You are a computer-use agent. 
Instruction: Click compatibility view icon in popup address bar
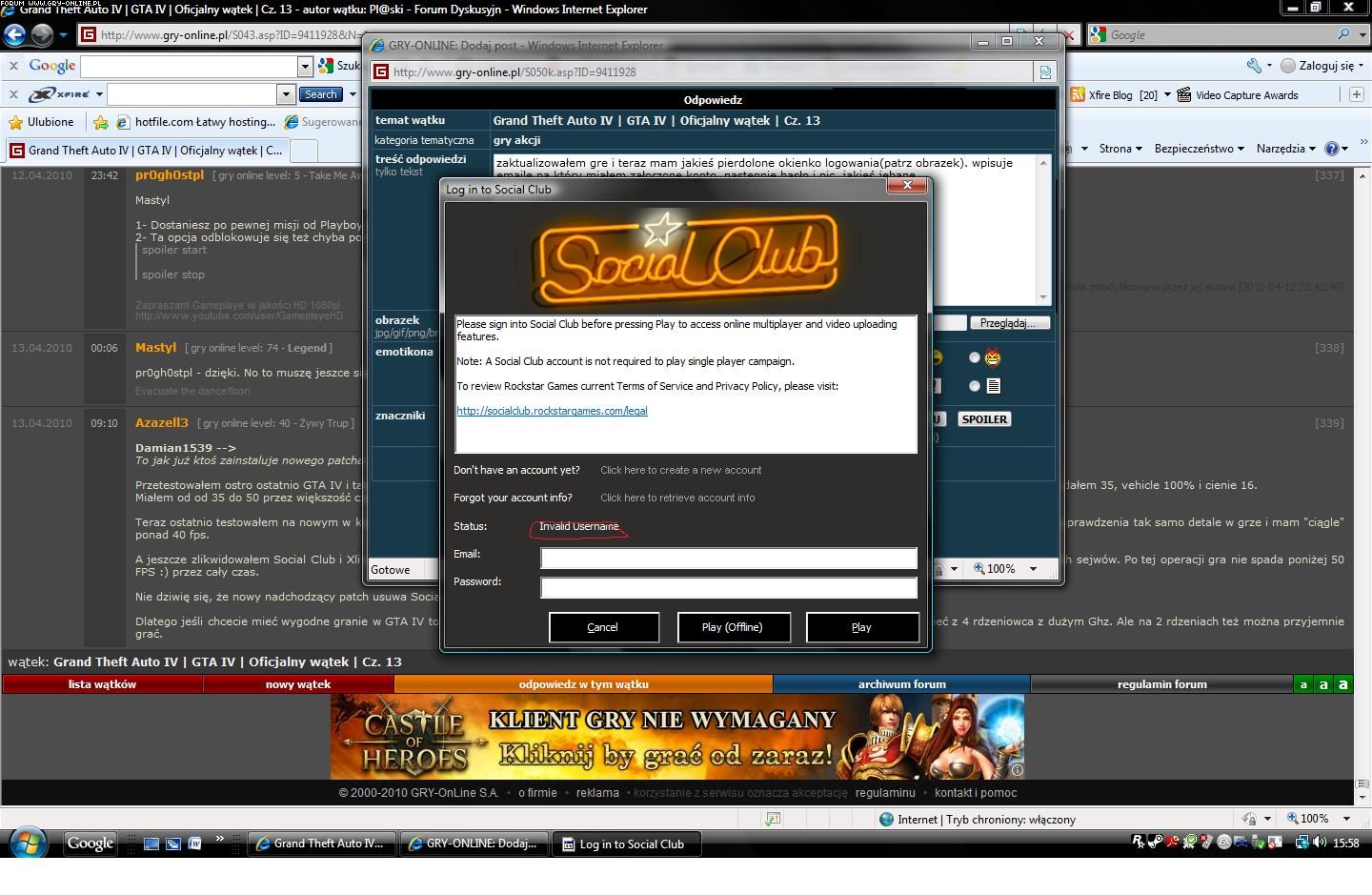click(1045, 71)
